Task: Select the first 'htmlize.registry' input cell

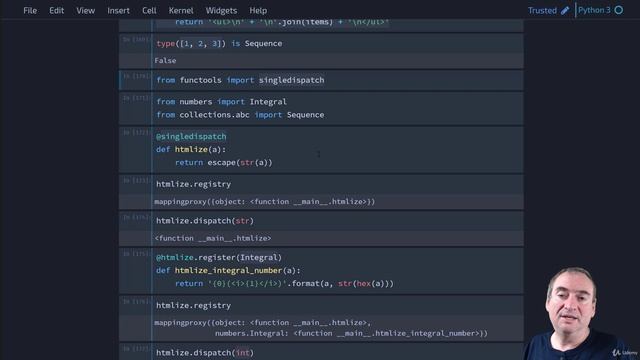Action: [x=339, y=184]
